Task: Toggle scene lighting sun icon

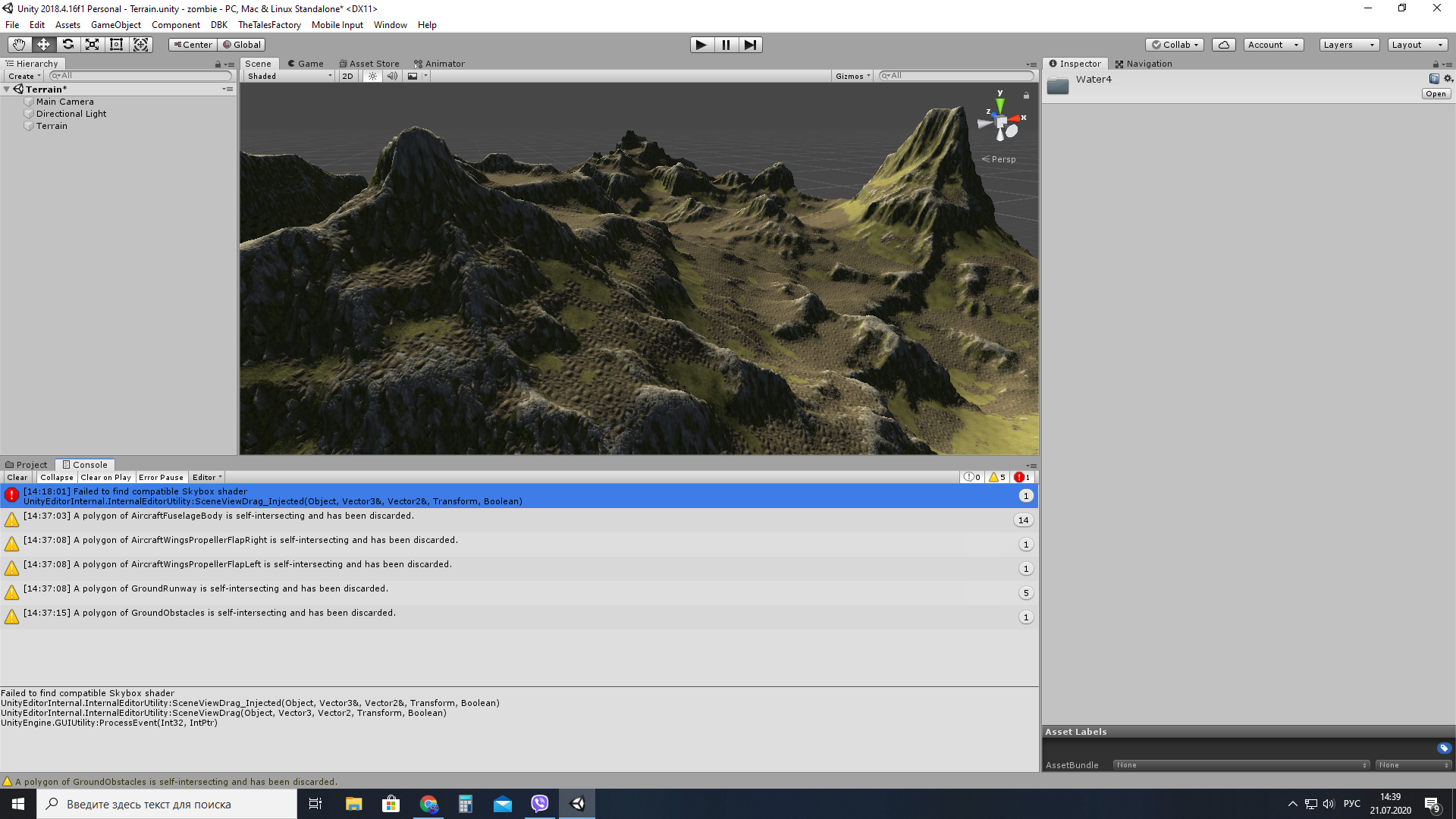Action: click(x=372, y=76)
